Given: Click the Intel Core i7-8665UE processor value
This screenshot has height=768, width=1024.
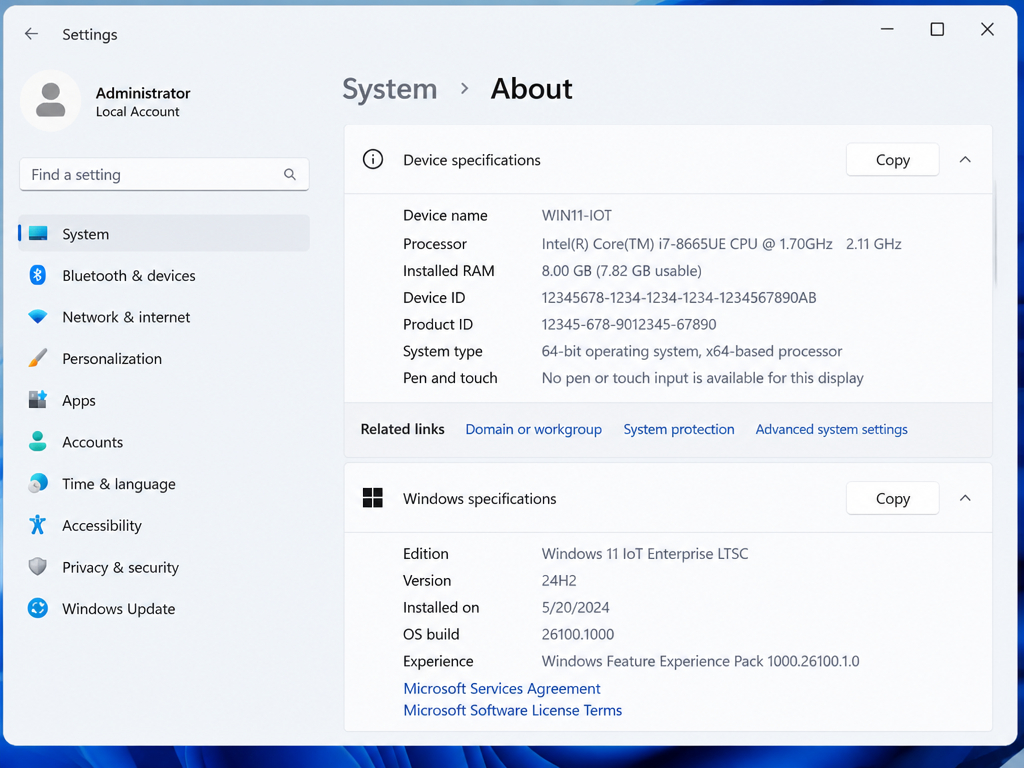Looking at the screenshot, I should click(721, 244).
